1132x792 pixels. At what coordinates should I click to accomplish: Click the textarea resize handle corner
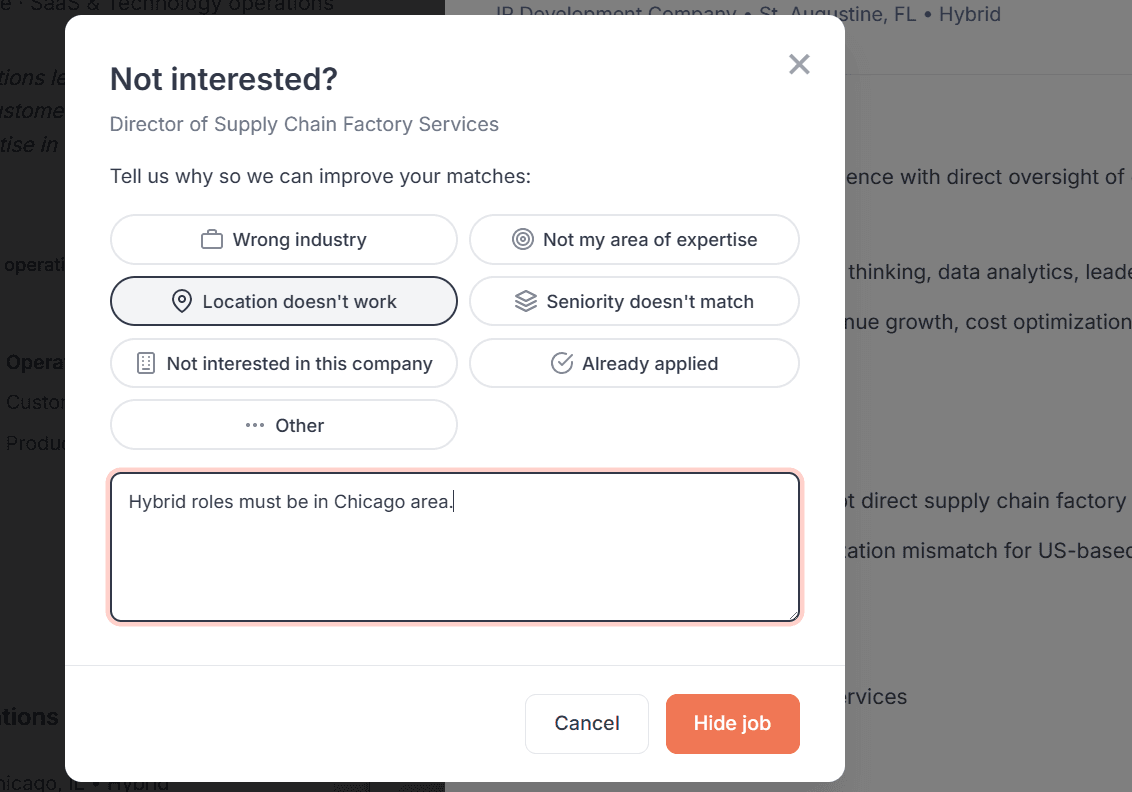click(x=794, y=616)
